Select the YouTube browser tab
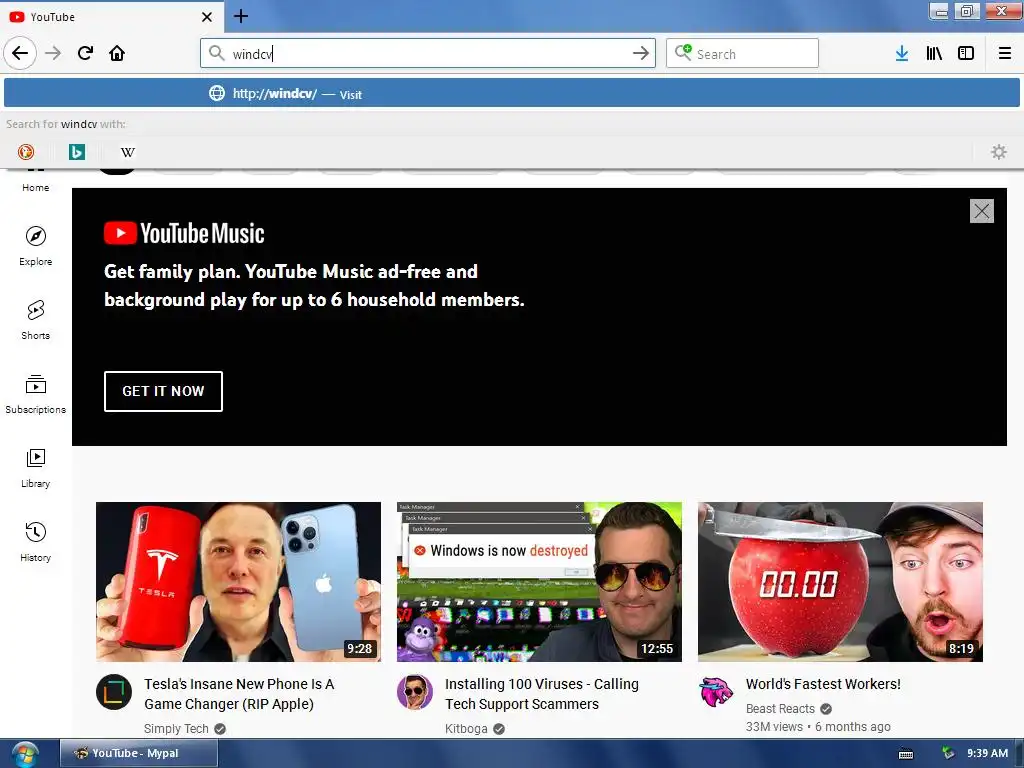Image resolution: width=1024 pixels, height=768 pixels. point(111,16)
